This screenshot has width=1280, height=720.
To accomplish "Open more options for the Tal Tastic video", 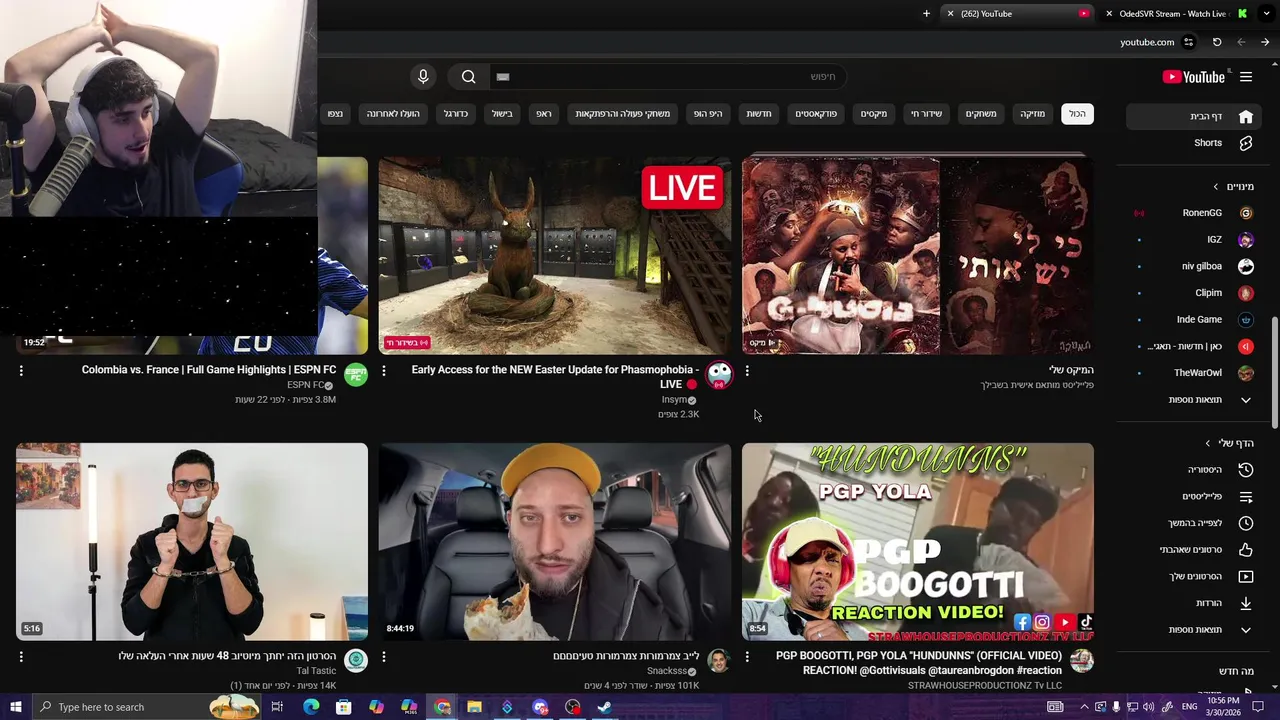I will (x=21, y=657).
